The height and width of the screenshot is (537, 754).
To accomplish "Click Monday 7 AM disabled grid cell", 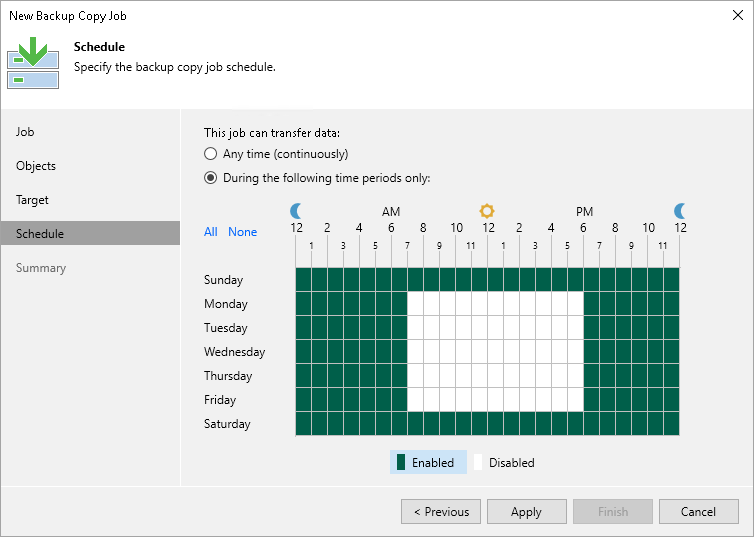I will (415, 304).
